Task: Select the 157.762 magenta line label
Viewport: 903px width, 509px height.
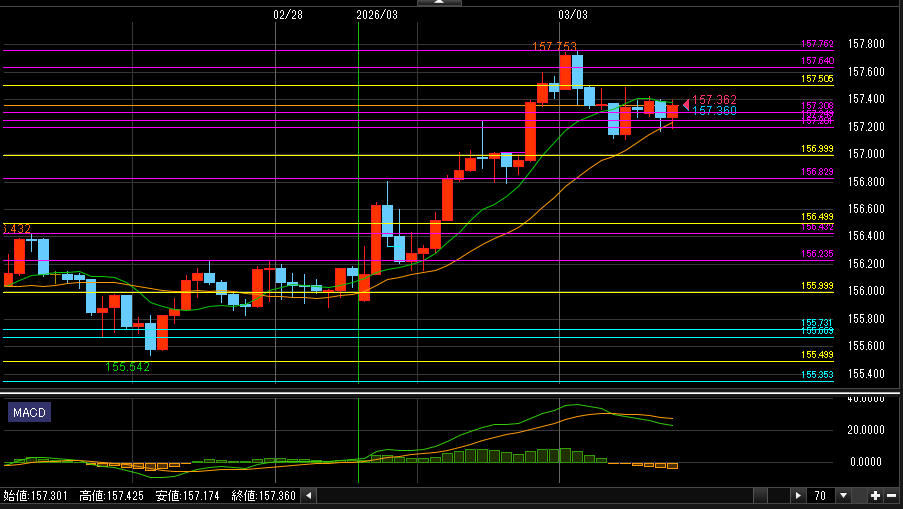Action: point(817,44)
